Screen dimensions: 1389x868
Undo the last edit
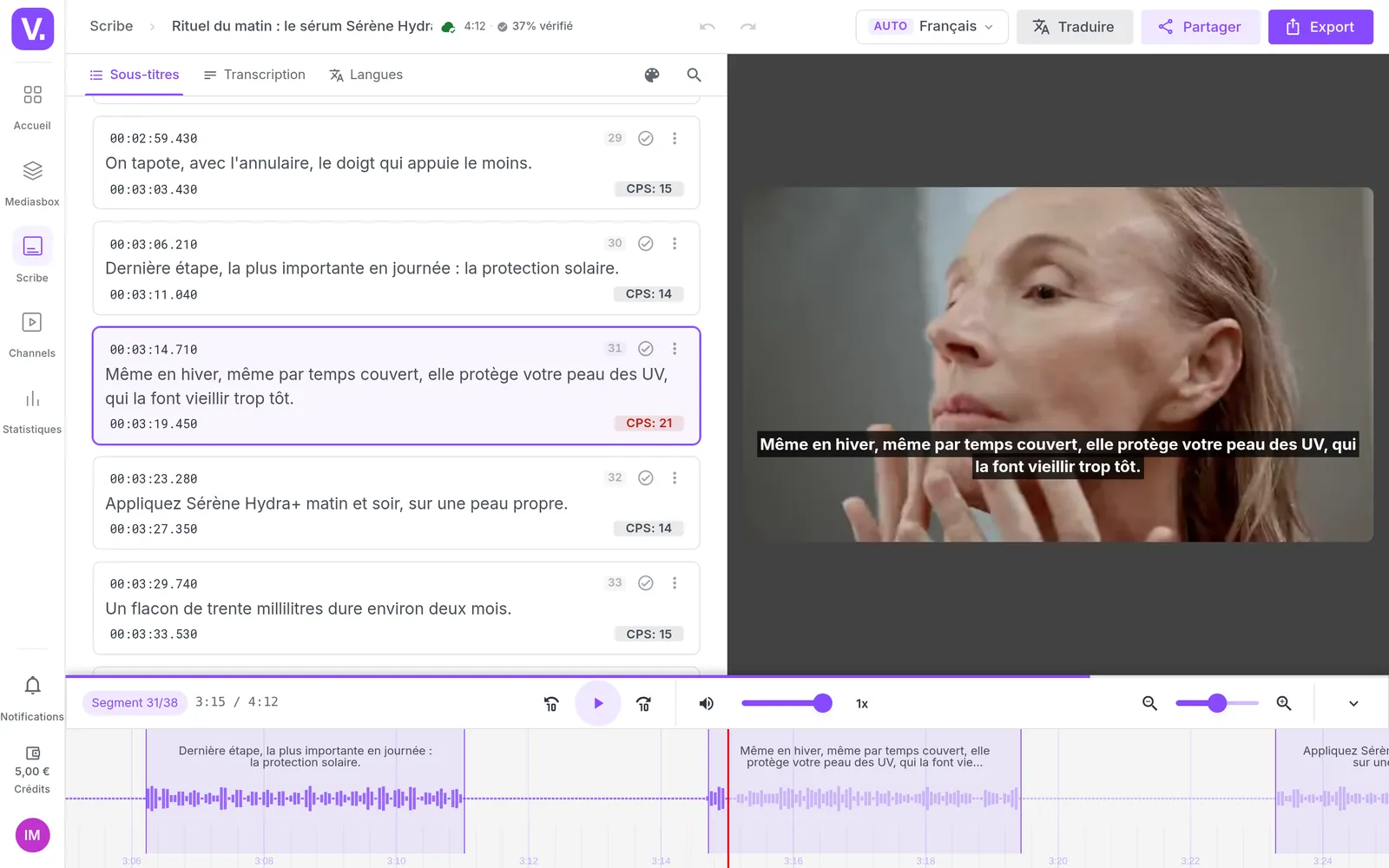click(x=708, y=27)
